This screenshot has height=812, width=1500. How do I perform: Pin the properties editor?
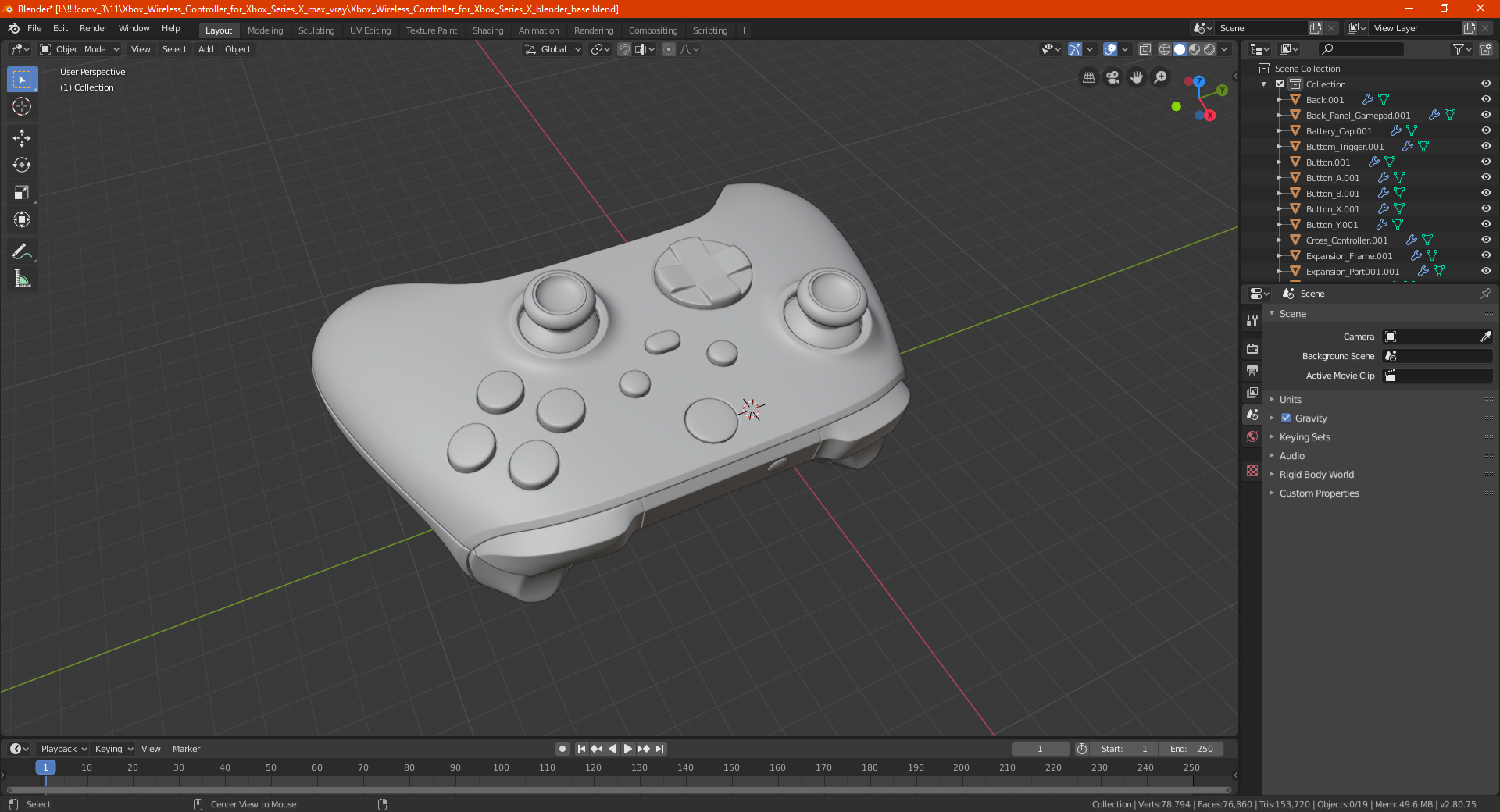1485,294
